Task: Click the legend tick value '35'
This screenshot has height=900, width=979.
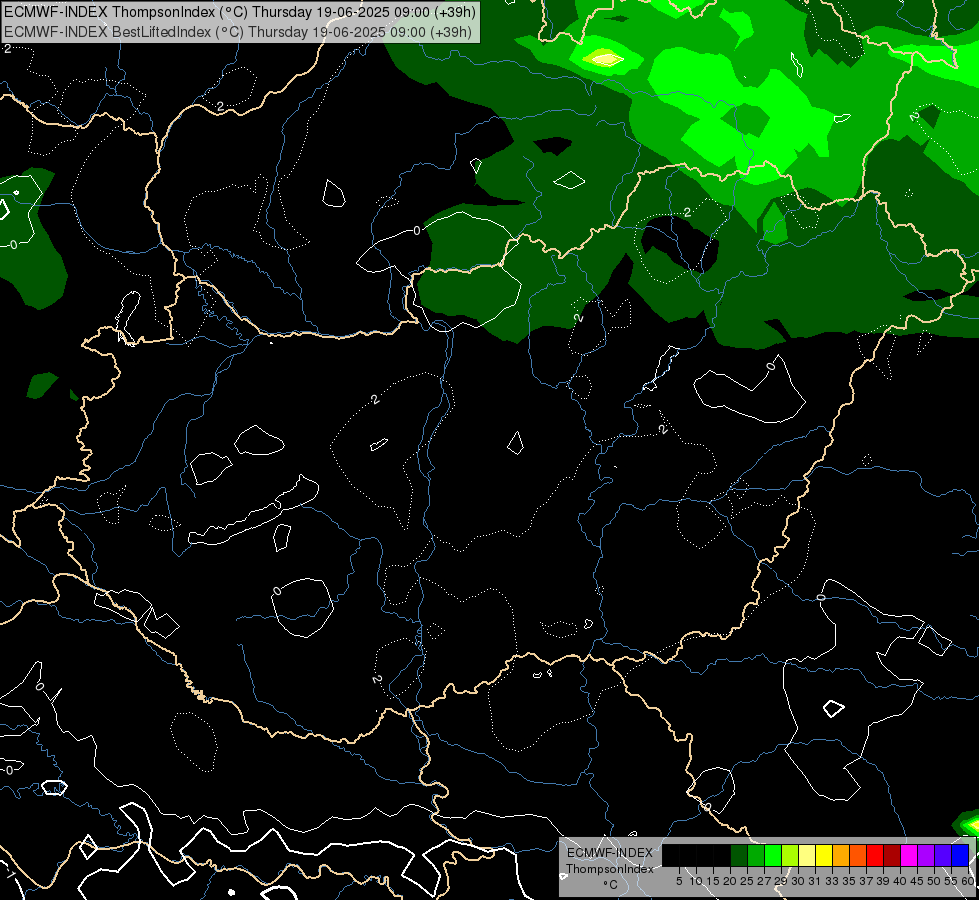Action: (849, 881)
